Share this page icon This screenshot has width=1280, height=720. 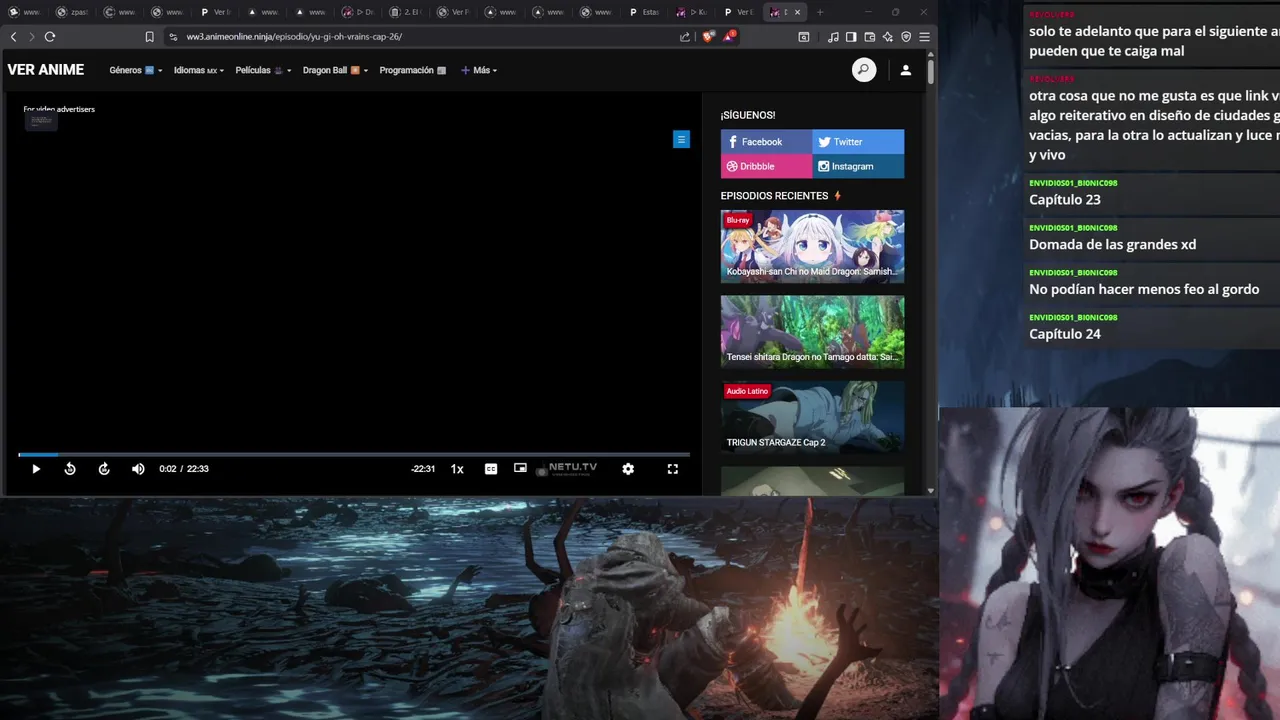coord(685,37)
